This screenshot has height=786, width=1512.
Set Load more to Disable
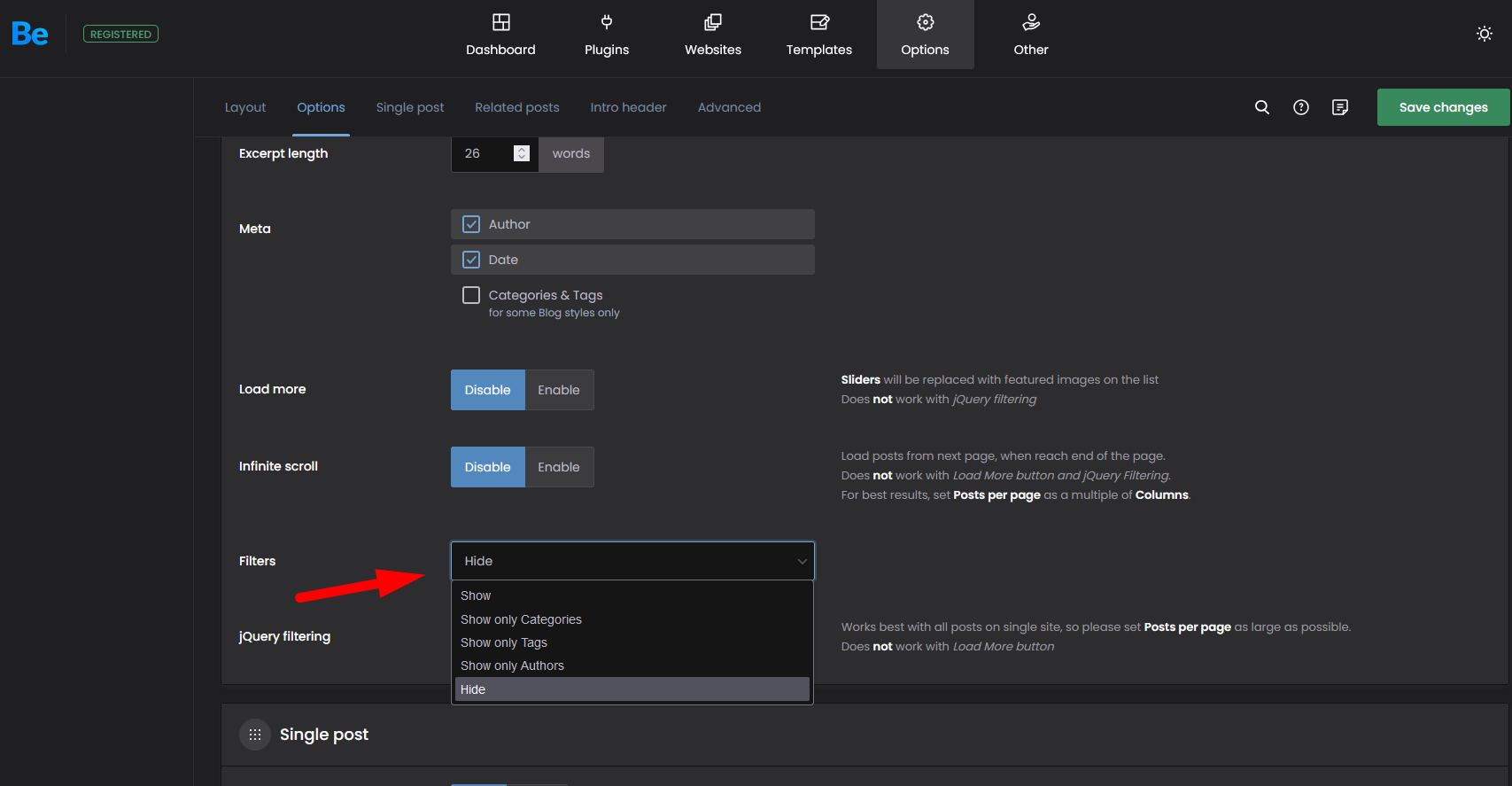pos(488,390)
